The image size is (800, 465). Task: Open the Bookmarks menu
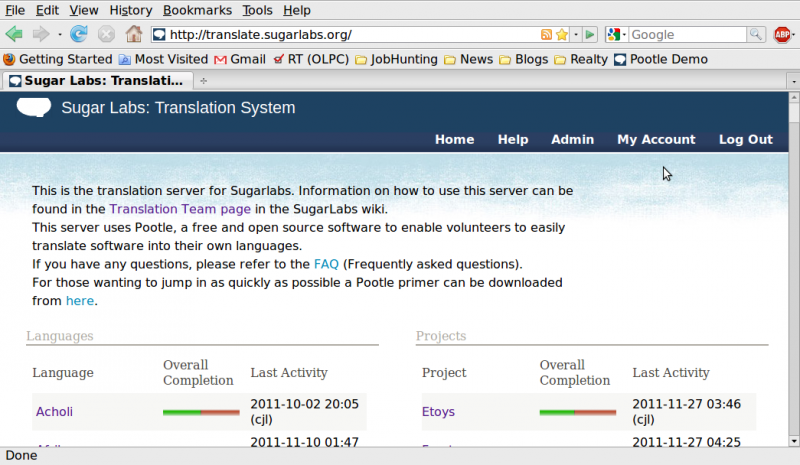pyautogui.click(x=197, y=10)
